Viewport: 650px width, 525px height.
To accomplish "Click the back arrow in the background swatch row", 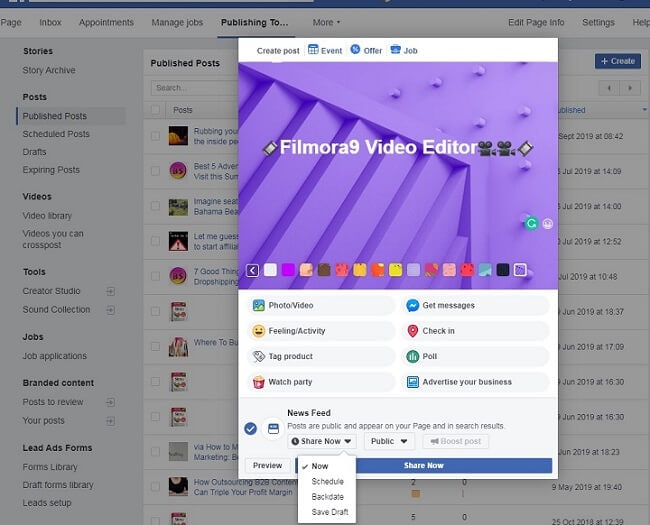I will [252, 270].
